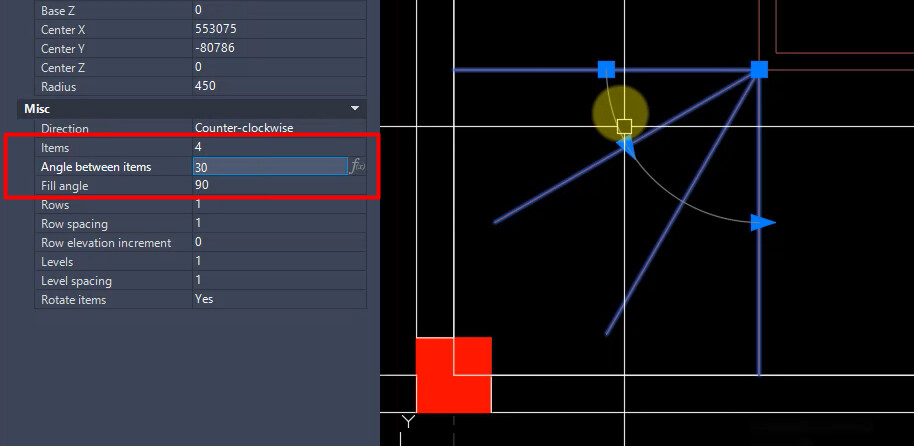This screenshot has width=914, height=446.
Task: Click the square grip on the horizontal line
Action: coord(606,69)
